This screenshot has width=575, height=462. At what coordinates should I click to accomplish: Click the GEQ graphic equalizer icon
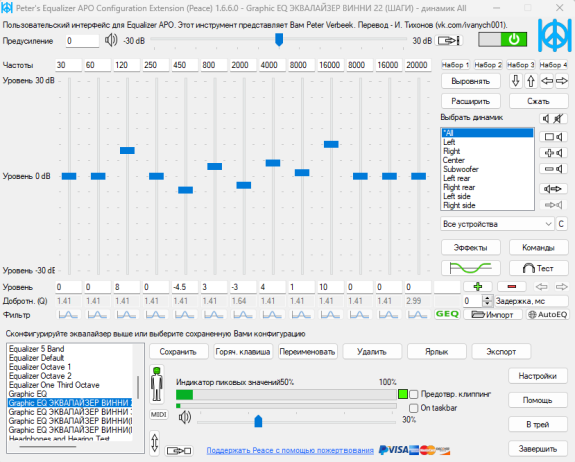click(447, 314)
